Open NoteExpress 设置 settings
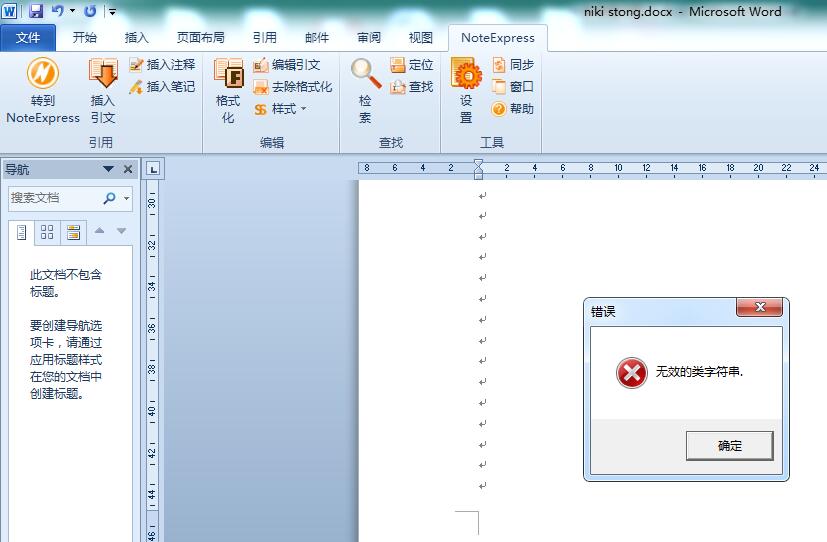827x542 pixels. point(466,91)
